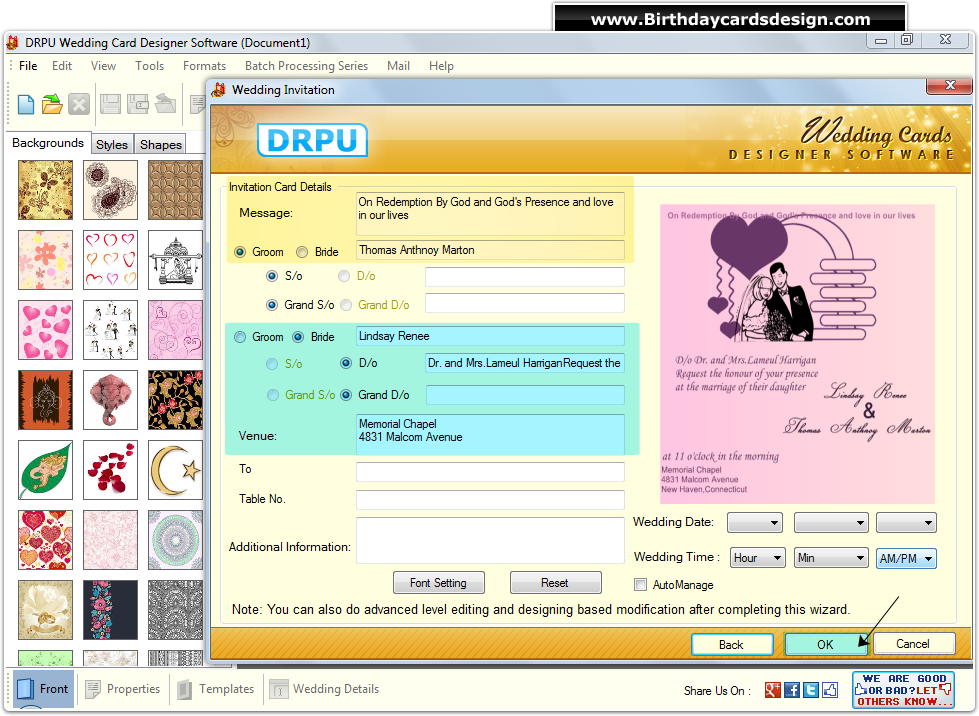
Task: Click the export toolbar icon beside Save As
Action: (165, 104)
